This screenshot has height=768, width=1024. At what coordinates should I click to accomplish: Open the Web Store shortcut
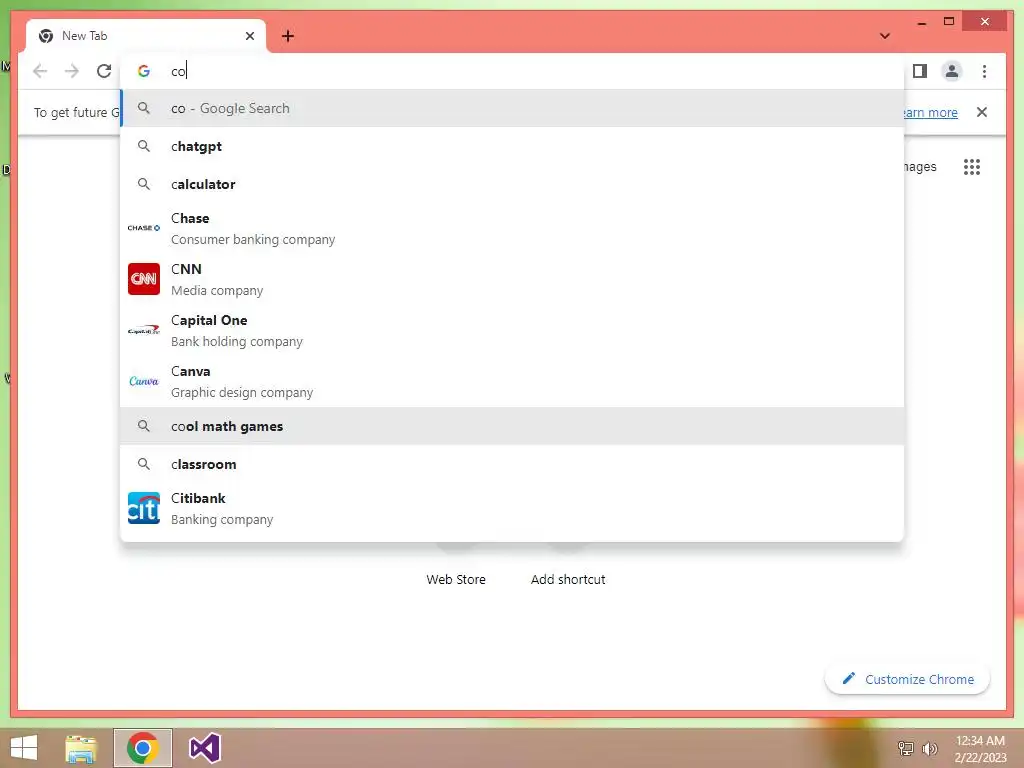point(456,579)
